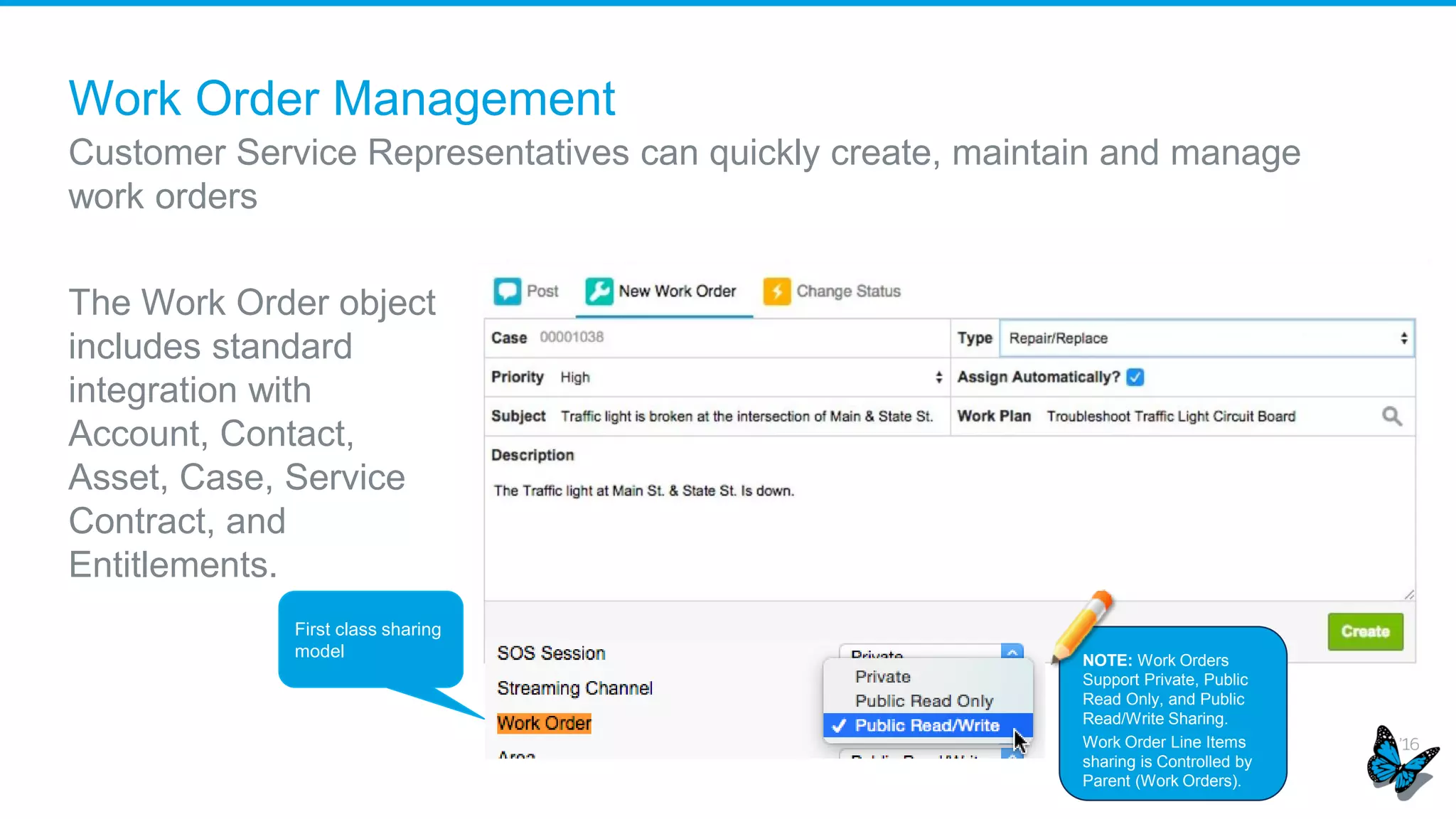This screenshot has height=819, width=1456.
Task: Open the Type Repair/Replace dropdown
Action: coord(1207,338)
